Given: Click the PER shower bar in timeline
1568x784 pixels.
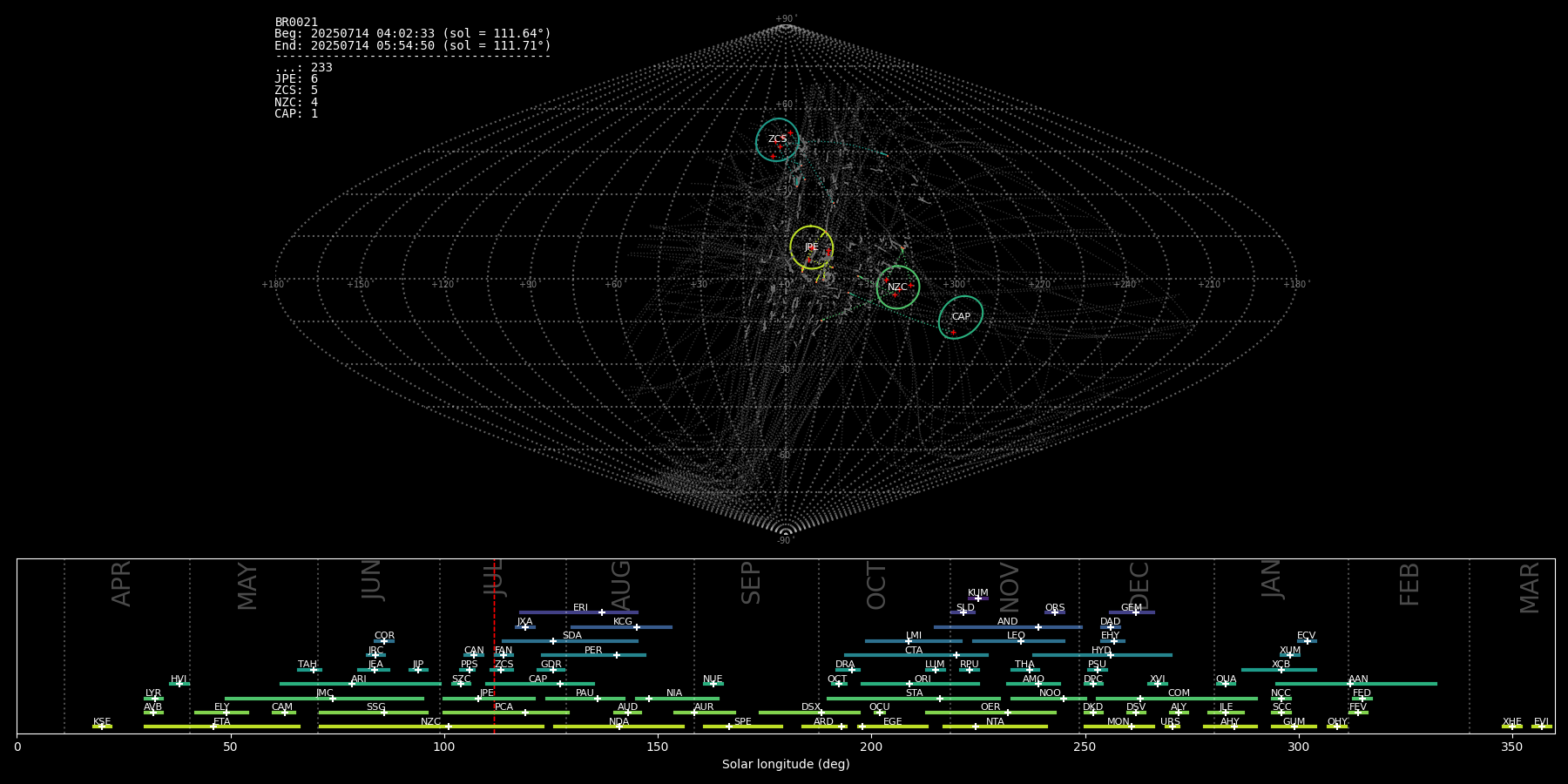Looking at the screenshot, I should pyautogui.click(x=593, y=655).
